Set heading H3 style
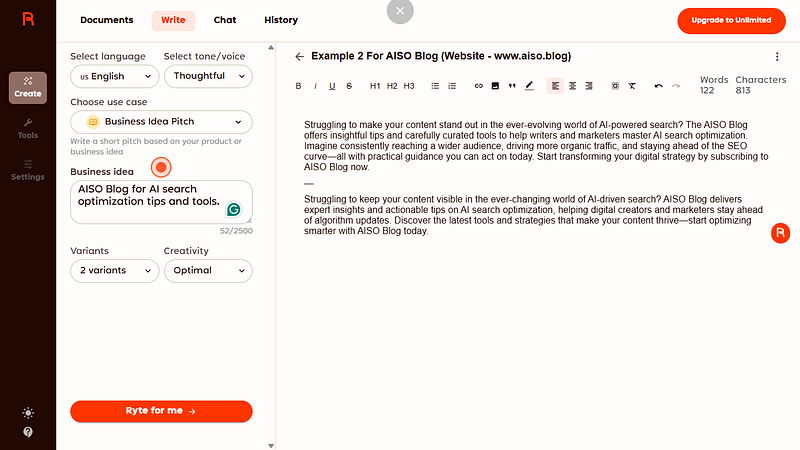The image size is (800, 450). (x=409, y=86)
